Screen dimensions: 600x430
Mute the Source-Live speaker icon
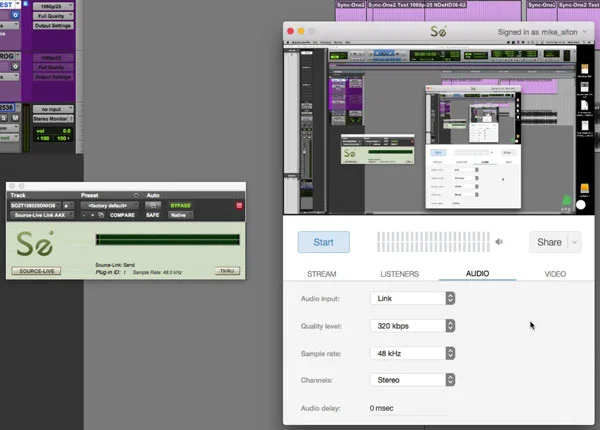(499, 242)
